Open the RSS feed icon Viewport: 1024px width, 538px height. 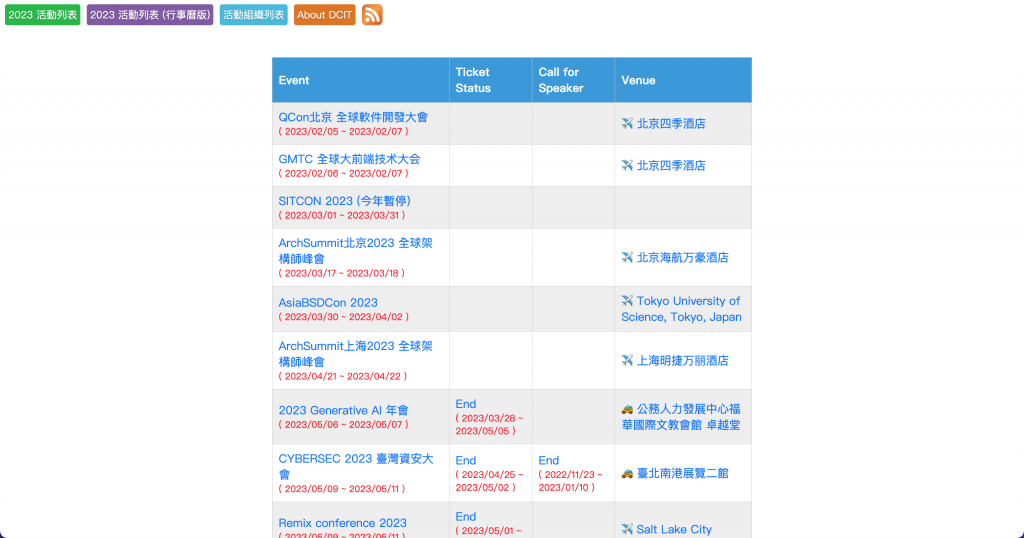[372, 14]
